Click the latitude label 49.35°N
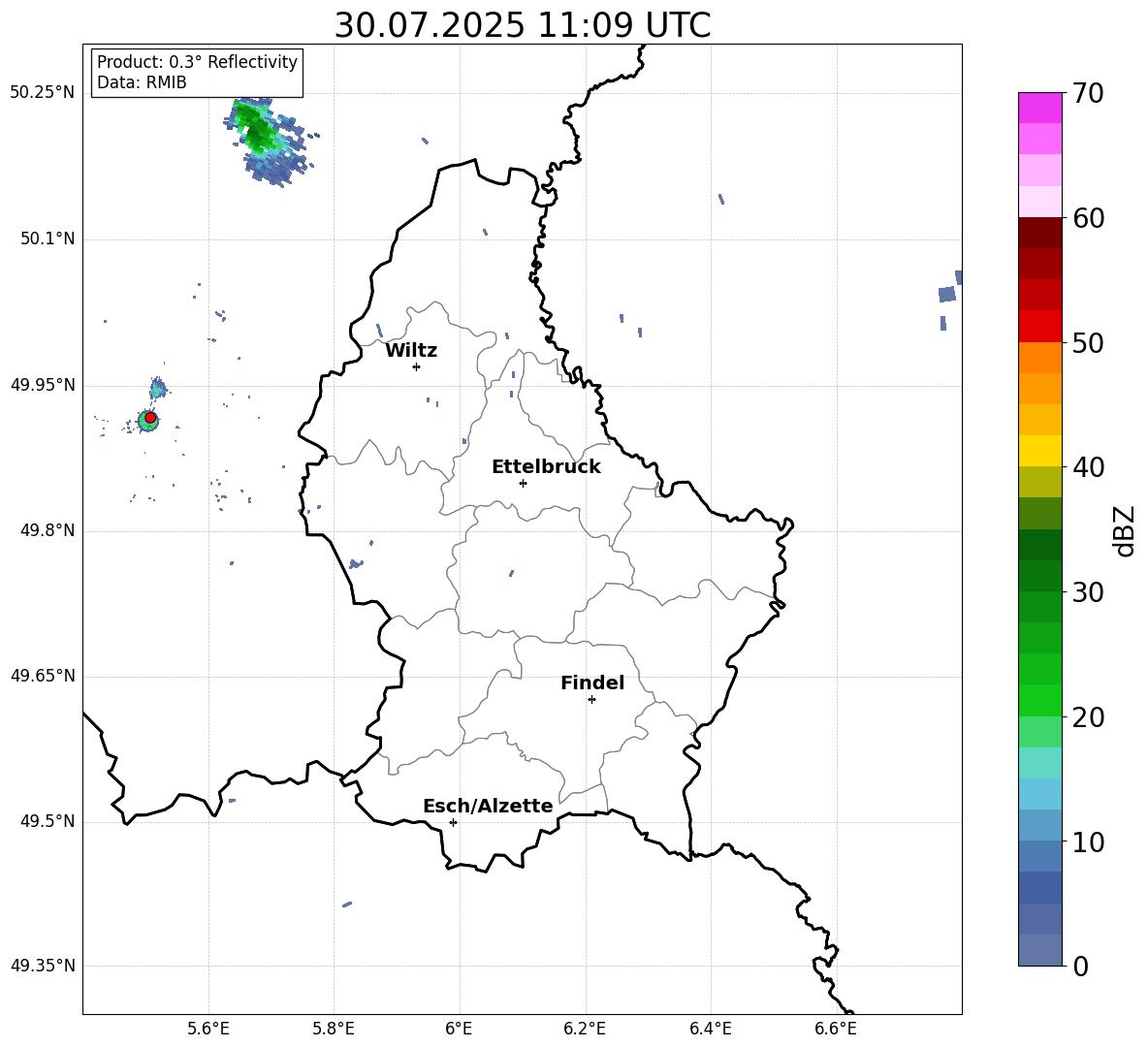This screenshot has height=1048, width=1148. [x=42, y=966]
